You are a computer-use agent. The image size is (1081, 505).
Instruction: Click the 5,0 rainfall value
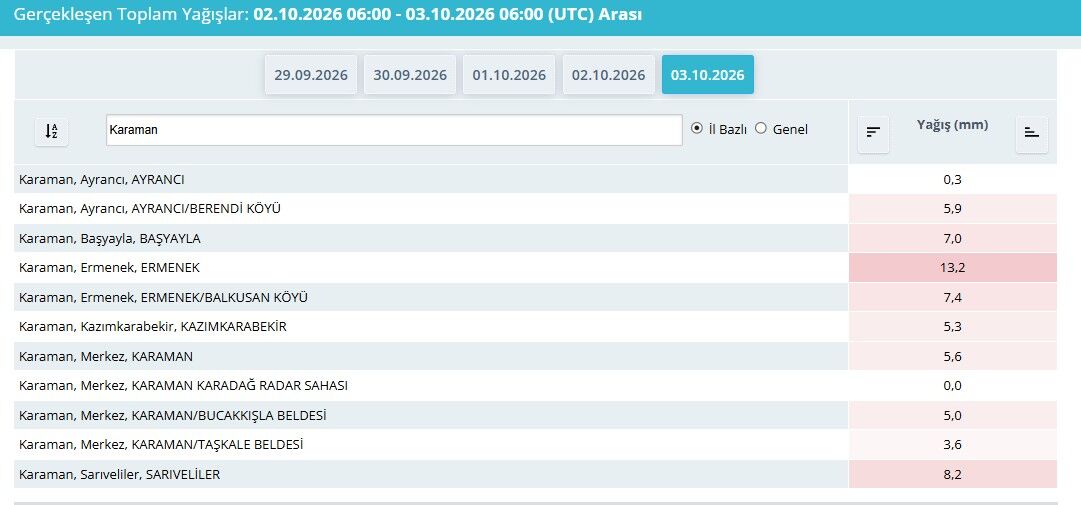tap(952, 415)
